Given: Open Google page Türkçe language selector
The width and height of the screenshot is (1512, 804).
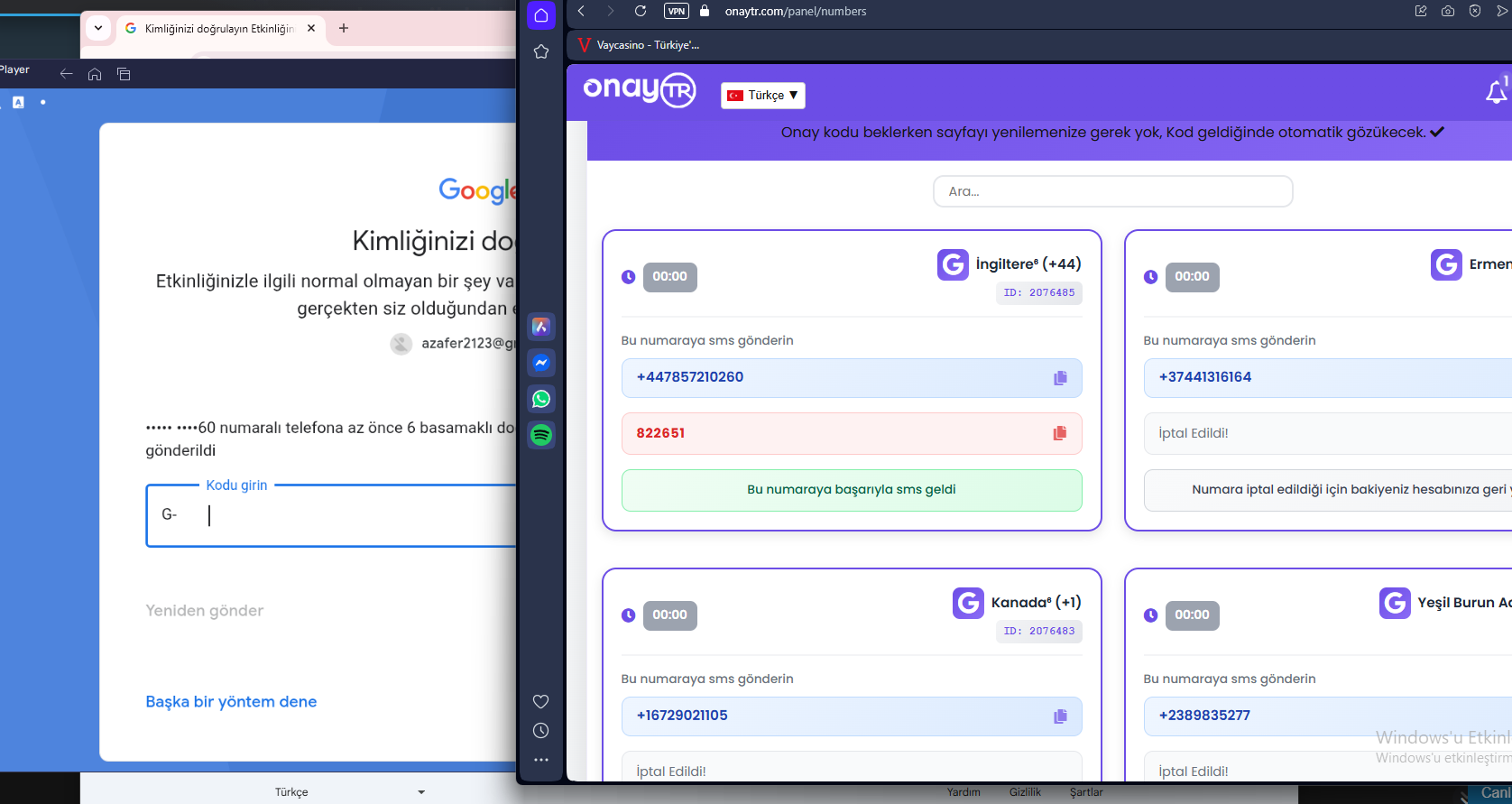Looking at the screenshot, I should tap(348, 792).
